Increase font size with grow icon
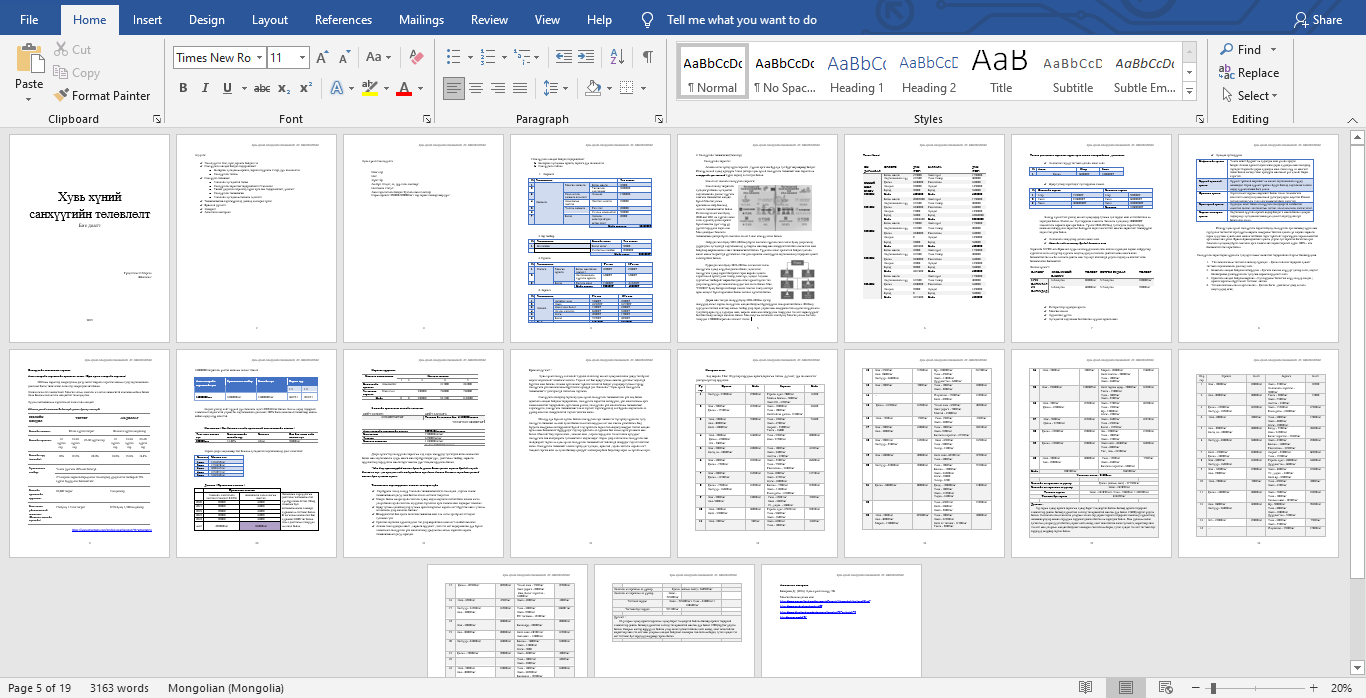This screenshot has height=698, width=1366. tap(322, 58)
